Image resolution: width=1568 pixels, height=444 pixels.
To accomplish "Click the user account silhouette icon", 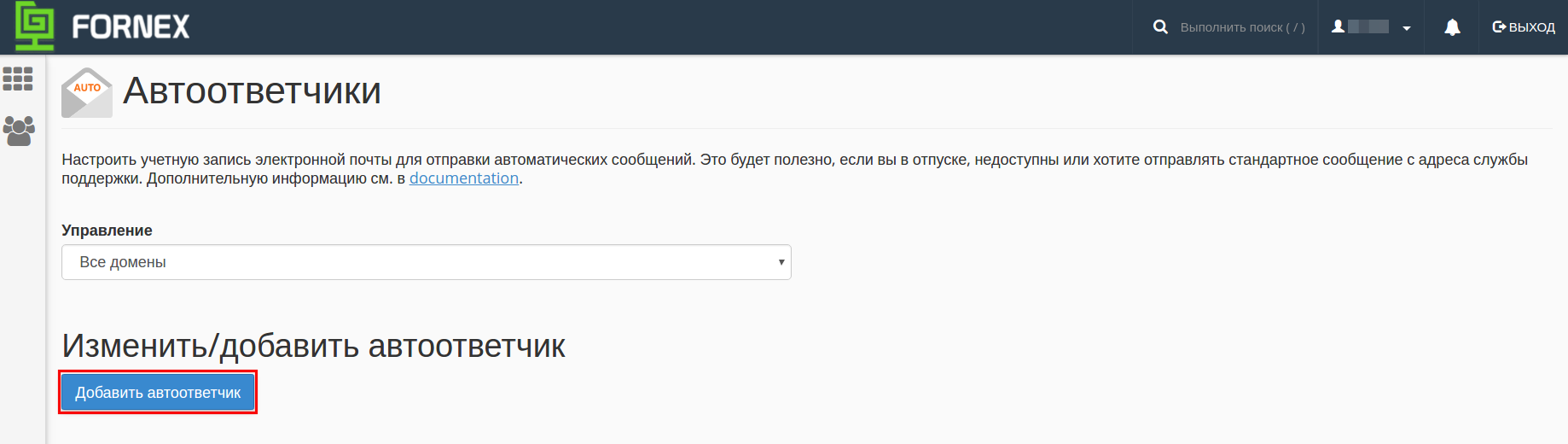I will point(1339,26).
